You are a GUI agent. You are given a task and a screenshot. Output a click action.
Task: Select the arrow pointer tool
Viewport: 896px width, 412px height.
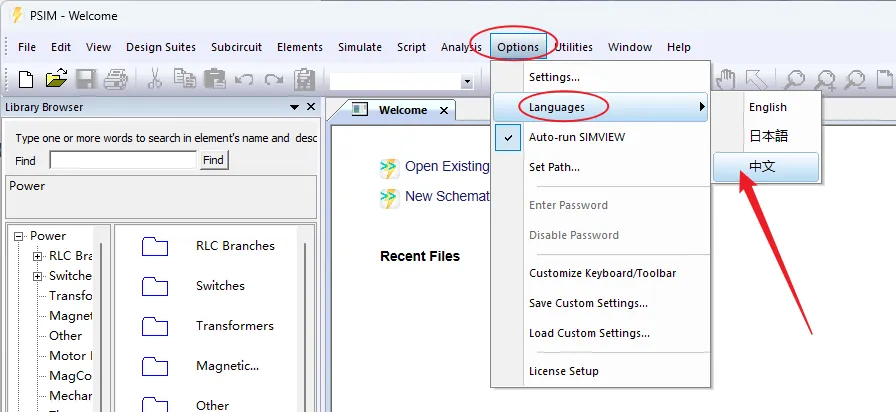tap(756, 79)
